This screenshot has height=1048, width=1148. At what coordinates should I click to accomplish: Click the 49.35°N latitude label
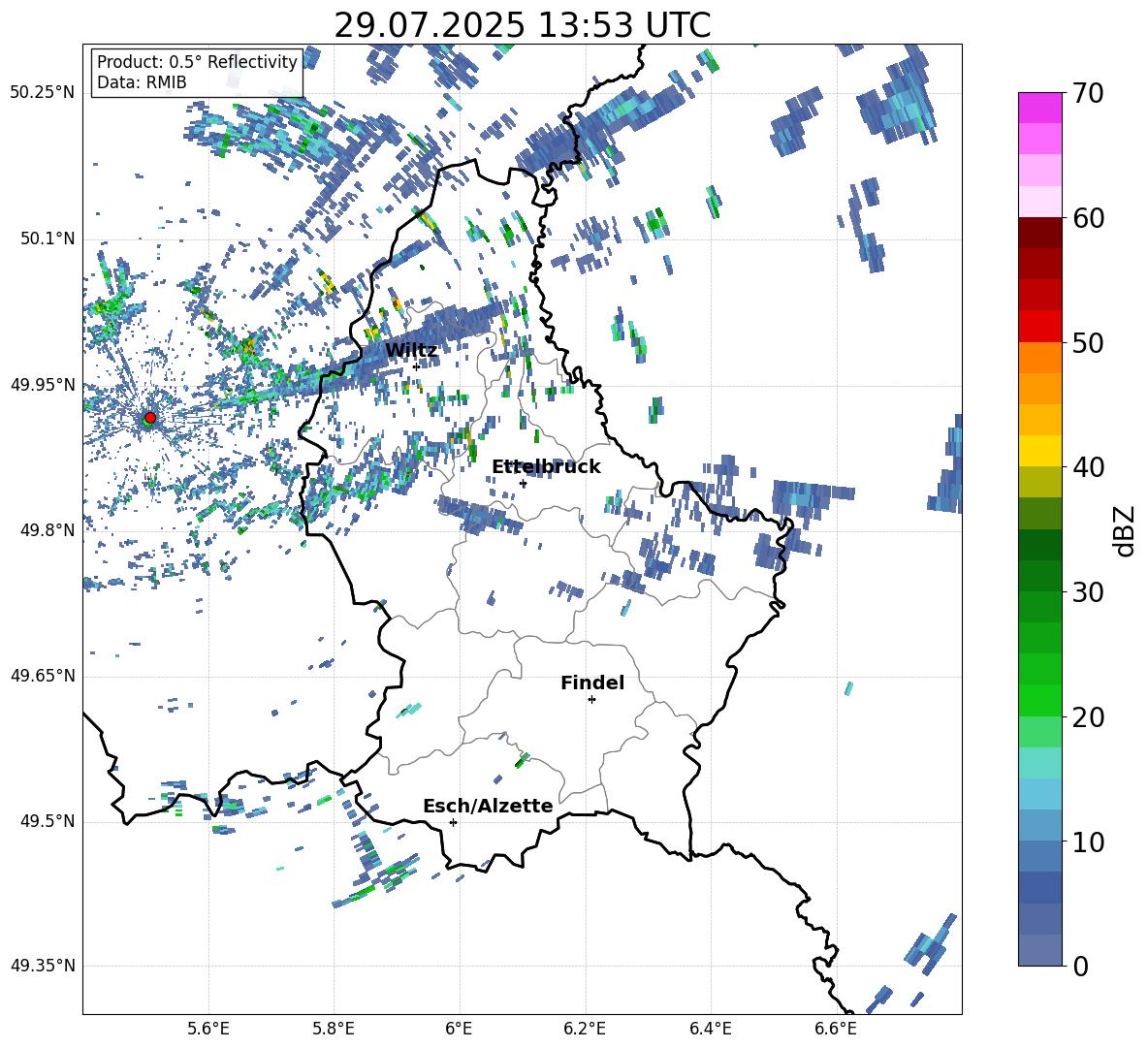pos(43,966)
